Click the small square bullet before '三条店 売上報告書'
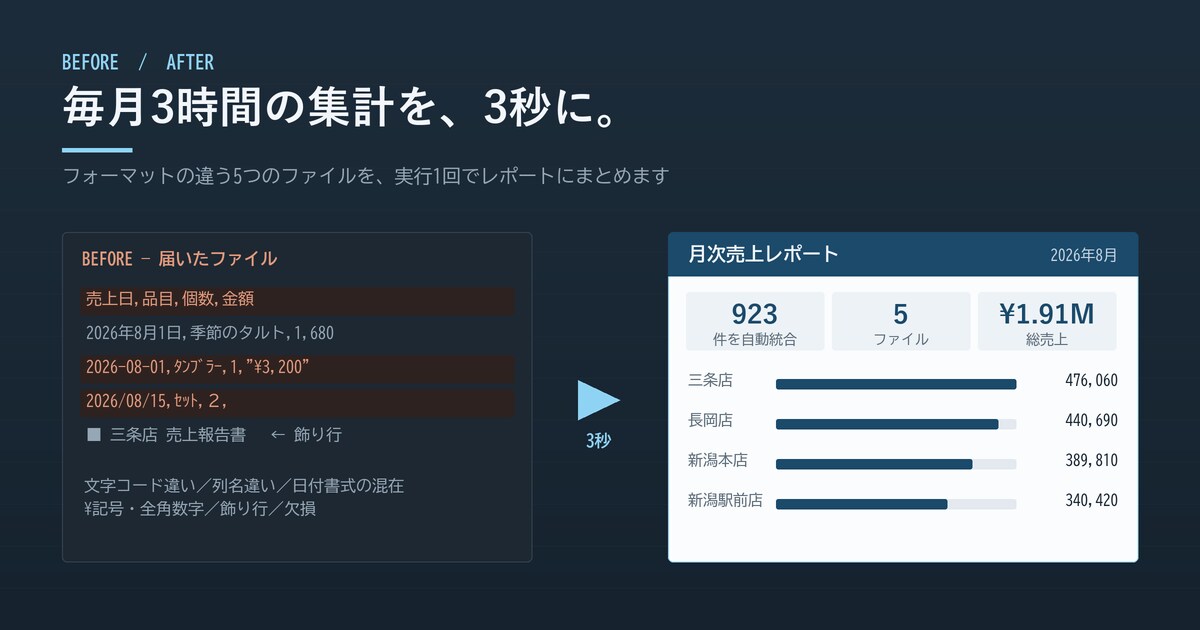The width and height of the screenshot is (1200, 630). pos(94,435)
